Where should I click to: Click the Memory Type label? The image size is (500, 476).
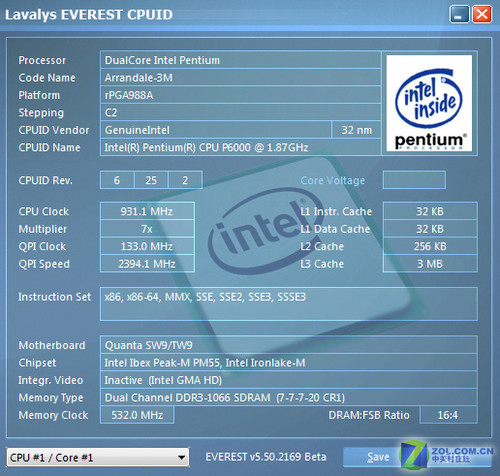(x=51, y=398)
